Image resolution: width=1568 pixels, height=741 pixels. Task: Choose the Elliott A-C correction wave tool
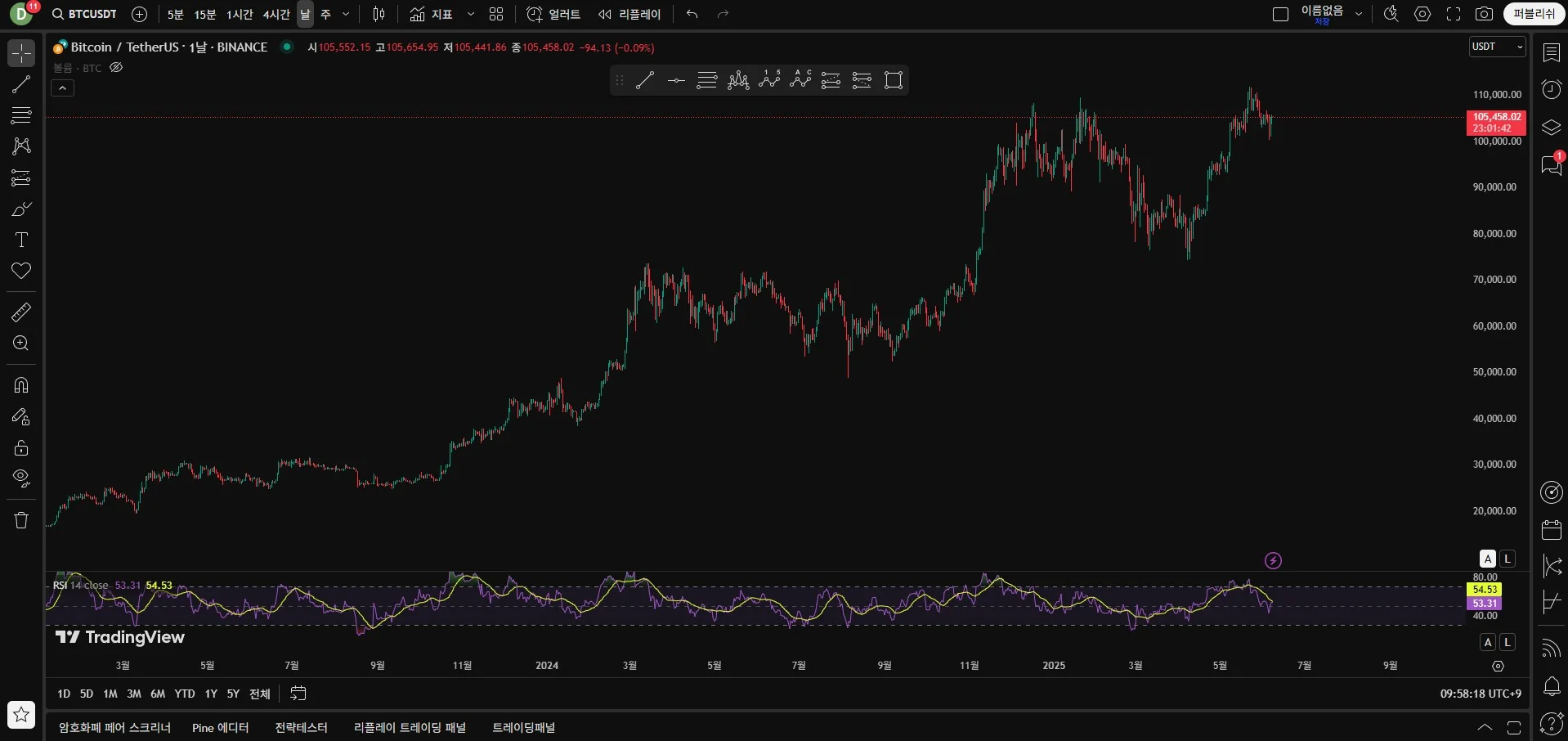click(800, 80)
